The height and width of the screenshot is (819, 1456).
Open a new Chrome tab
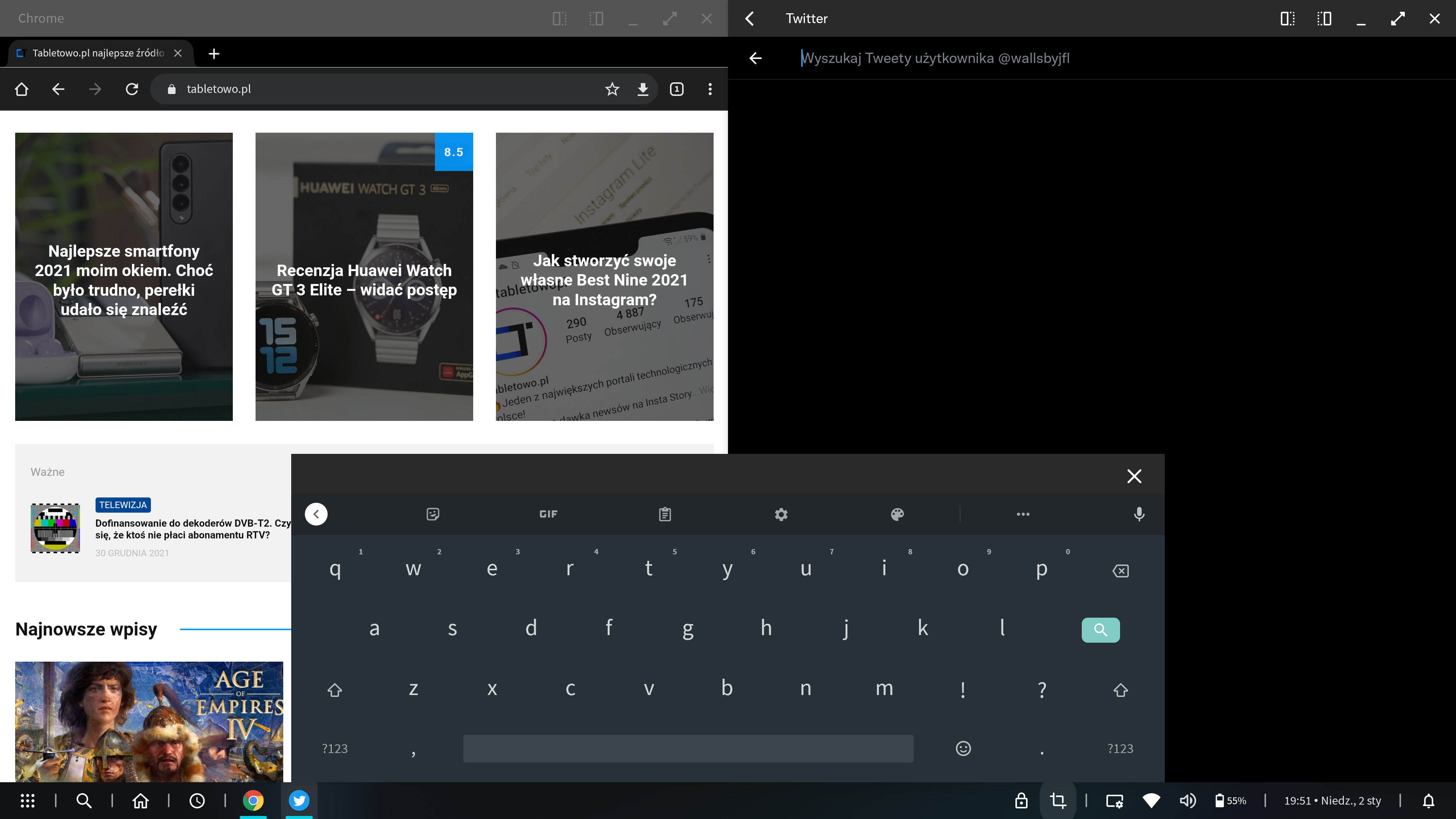(x=213, y=54)
